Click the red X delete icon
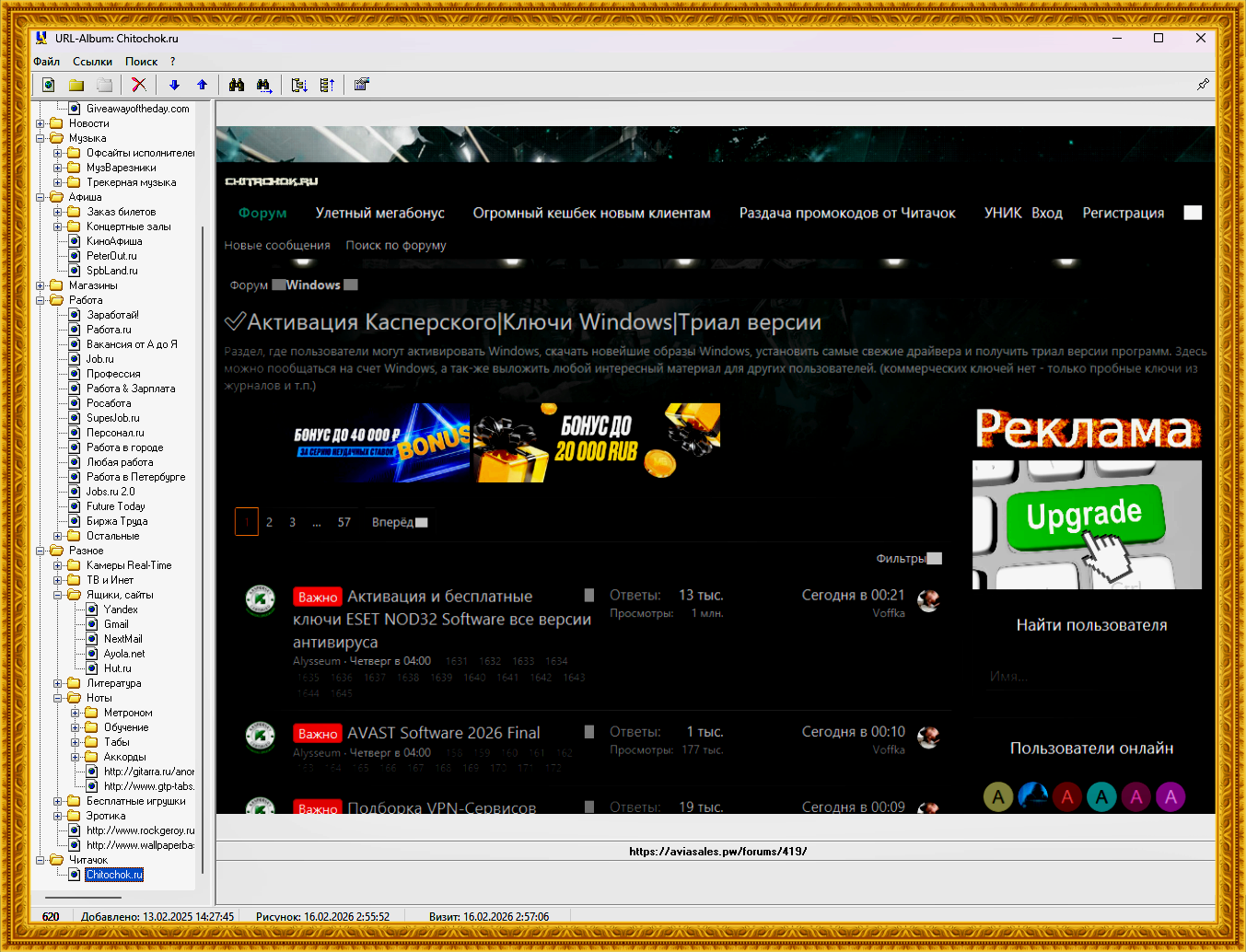The width and height of the screenshot is (1246, 952). (x=139, y=85)
